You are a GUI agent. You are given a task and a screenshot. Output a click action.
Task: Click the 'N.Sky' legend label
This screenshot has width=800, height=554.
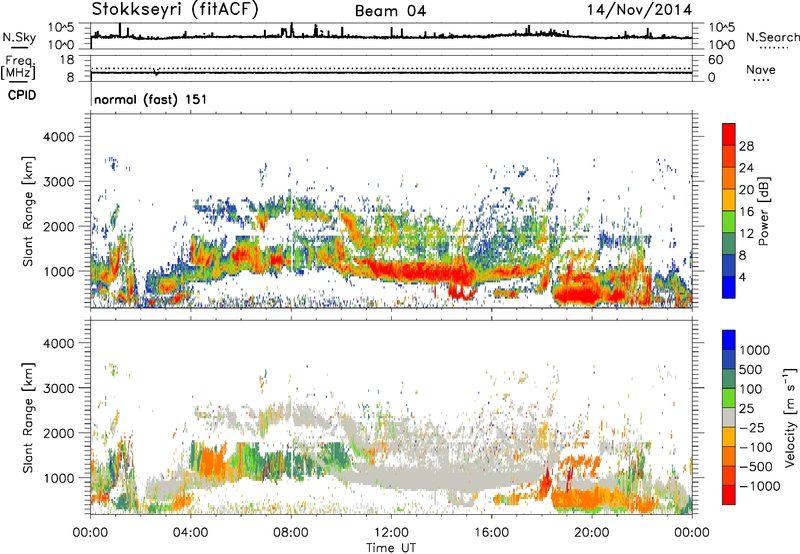pyautogui.click(x=19, y=37)
